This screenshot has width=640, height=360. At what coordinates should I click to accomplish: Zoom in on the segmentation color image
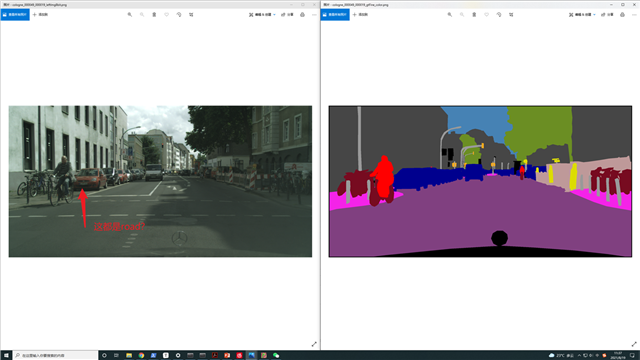tap(450, 15)
